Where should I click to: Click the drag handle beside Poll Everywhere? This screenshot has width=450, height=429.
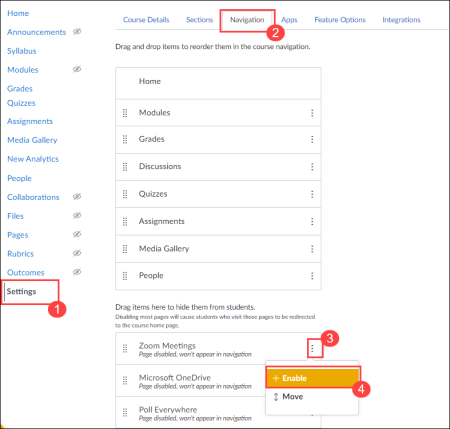click(x=125, y=413)
